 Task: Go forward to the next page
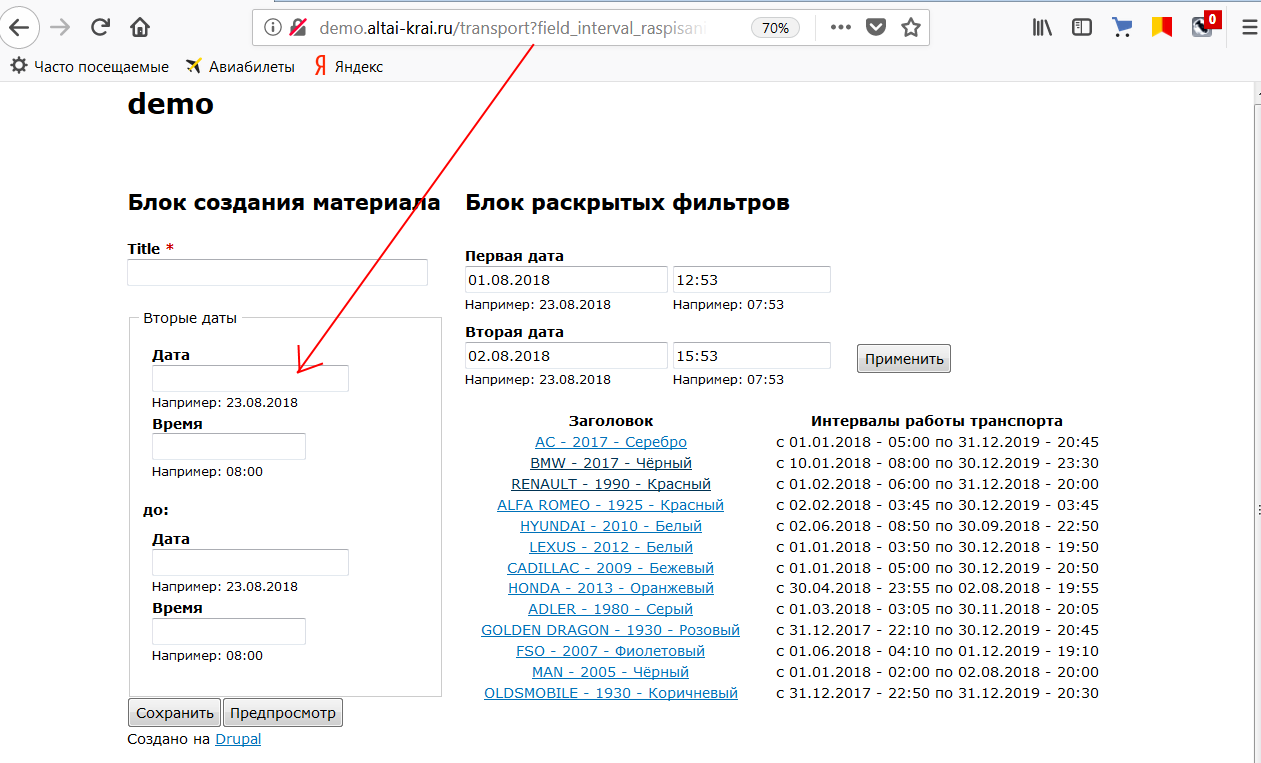point(60,27)
